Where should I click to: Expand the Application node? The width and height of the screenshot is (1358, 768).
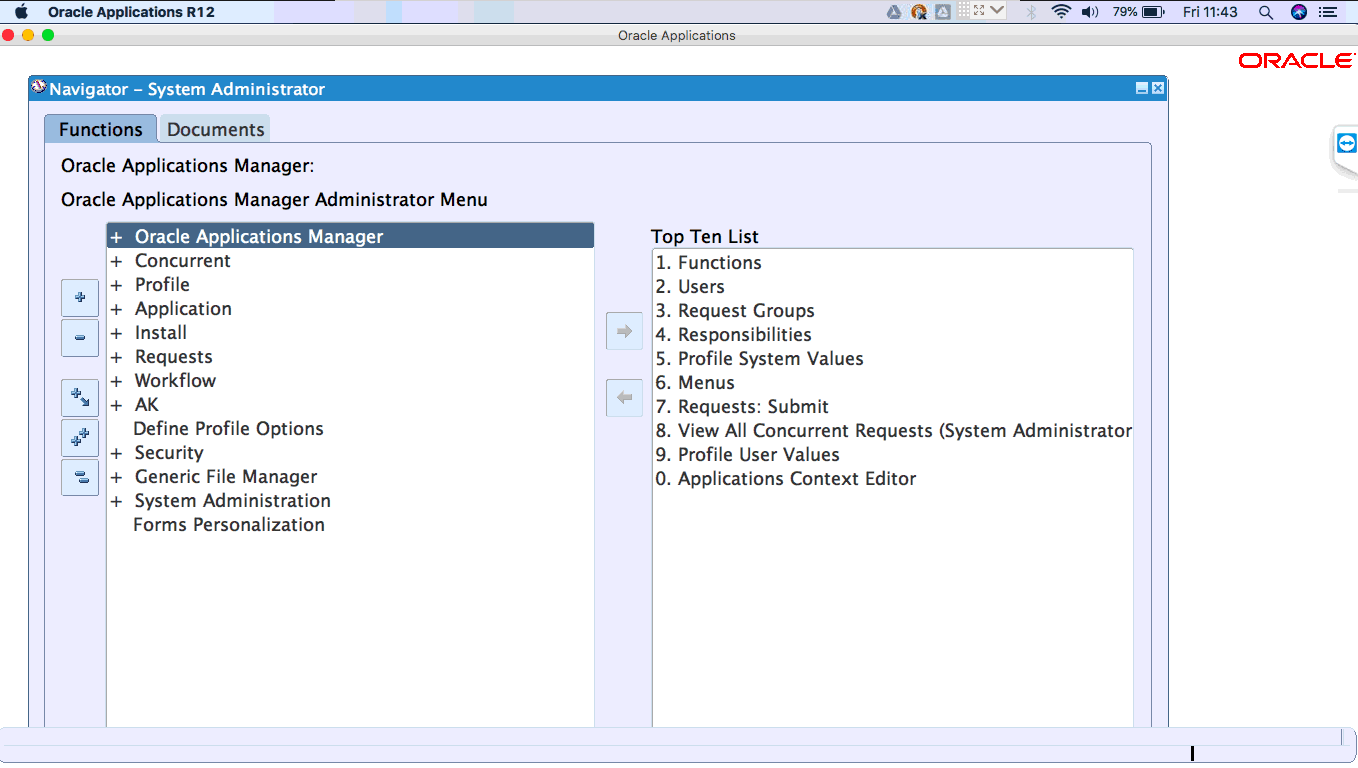point(116,309)
